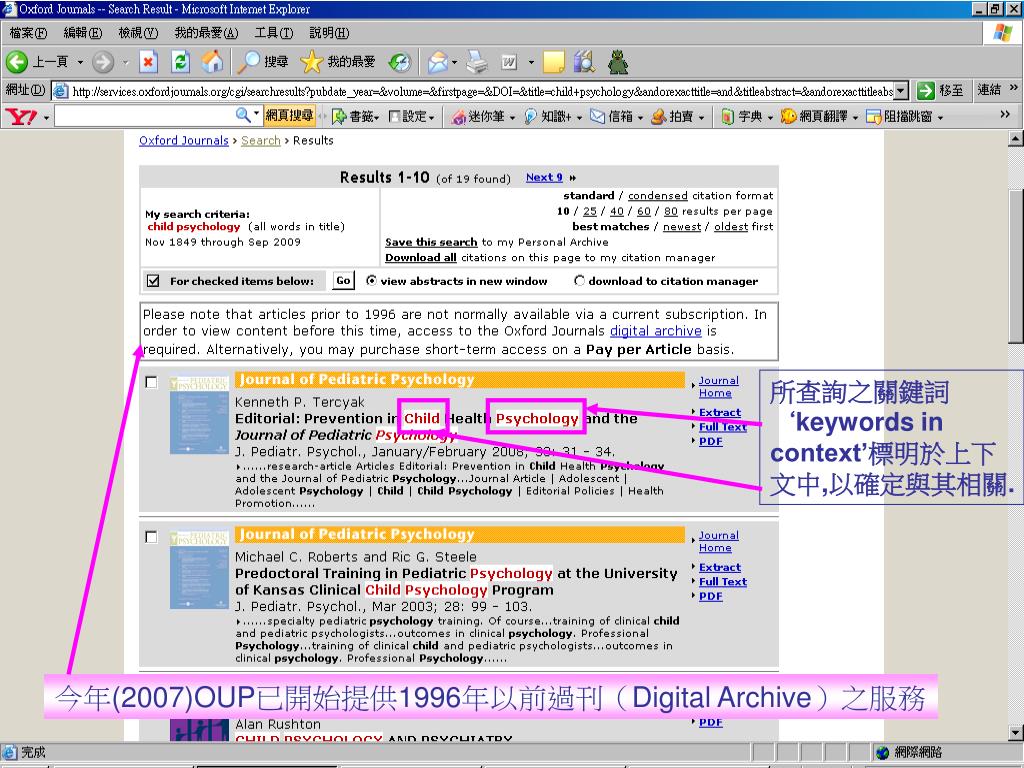Switch to condensed citation format
Viewport: 1024px width, 768px height.
(658, 195)
